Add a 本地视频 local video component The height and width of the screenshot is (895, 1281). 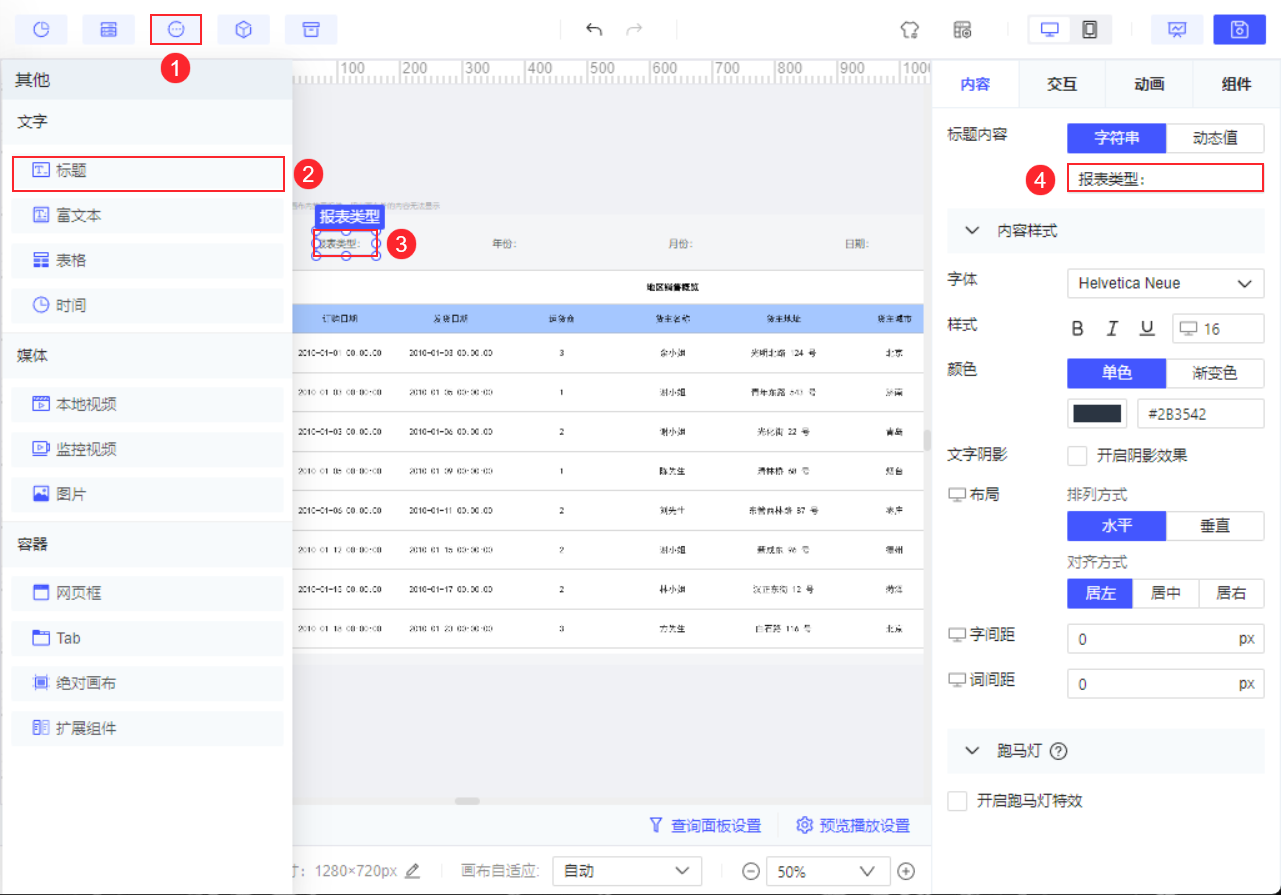(x=148, y=404)
